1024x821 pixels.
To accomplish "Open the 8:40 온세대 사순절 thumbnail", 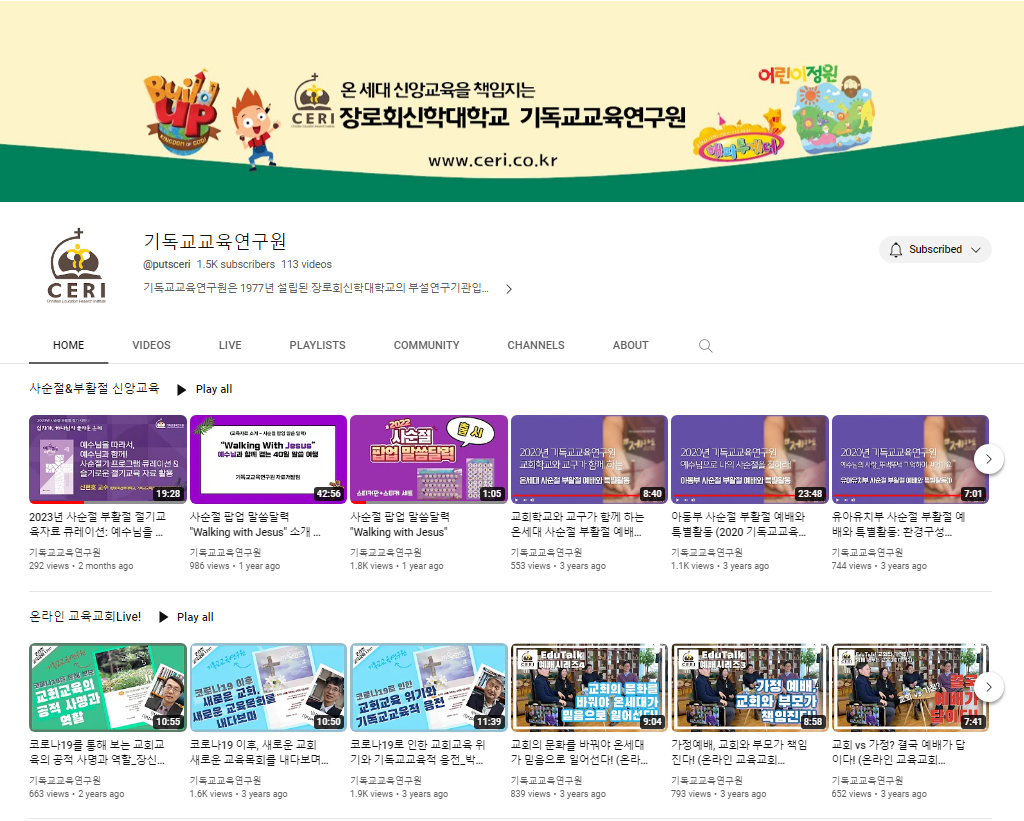I will 589,459.
